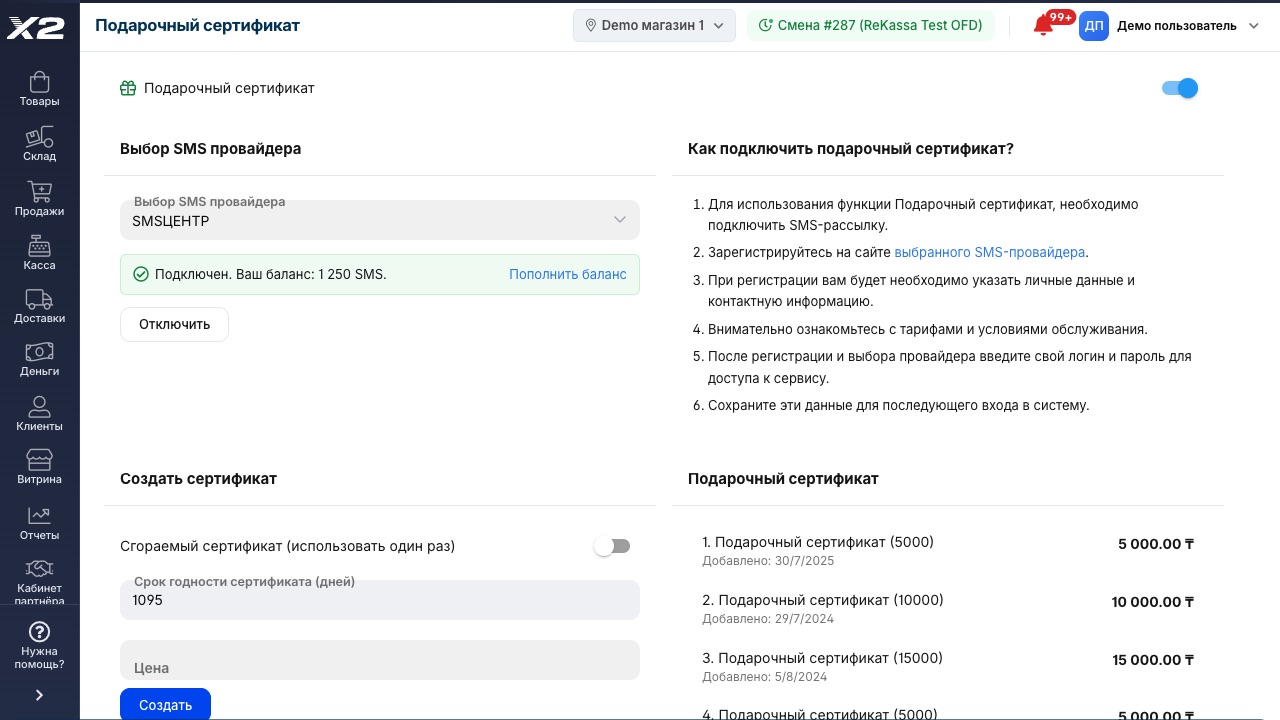Navigate to Доставки deliveries section

pos(39,306)
